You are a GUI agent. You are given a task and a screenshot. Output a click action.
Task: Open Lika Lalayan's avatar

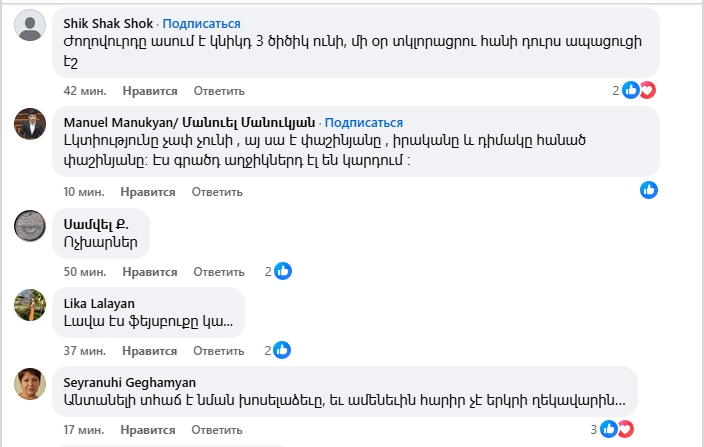click(x=30, y=304)
